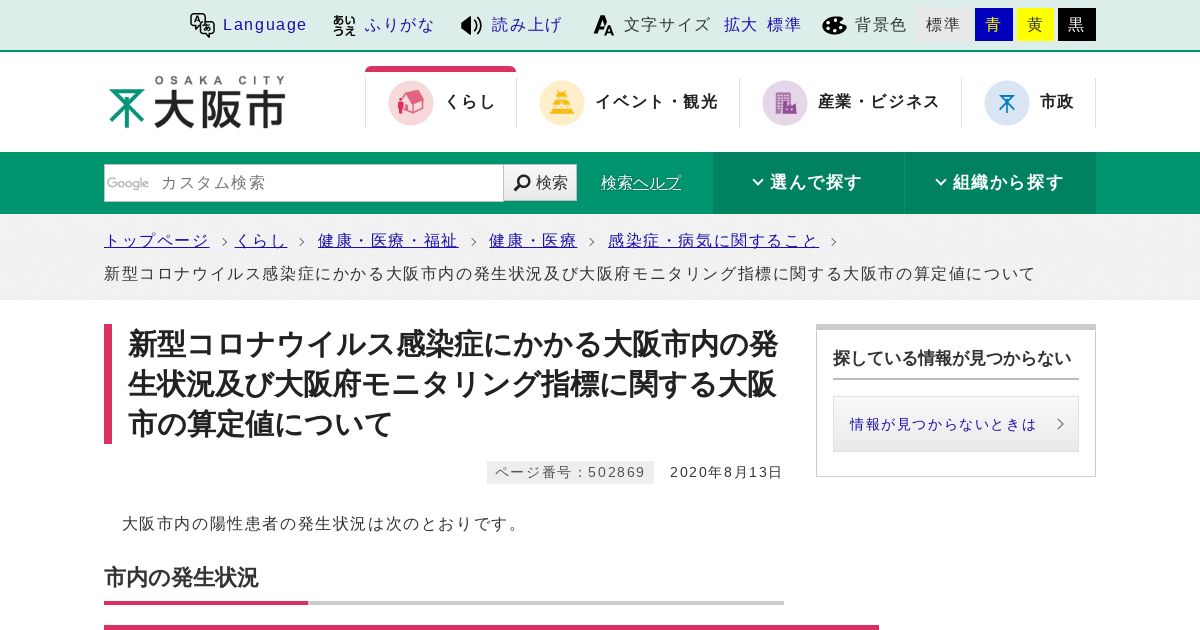The height and width of the screenshot is (630, 1200).
Task: Click the pink house くらし icon
Action: (x=411, y=103)
